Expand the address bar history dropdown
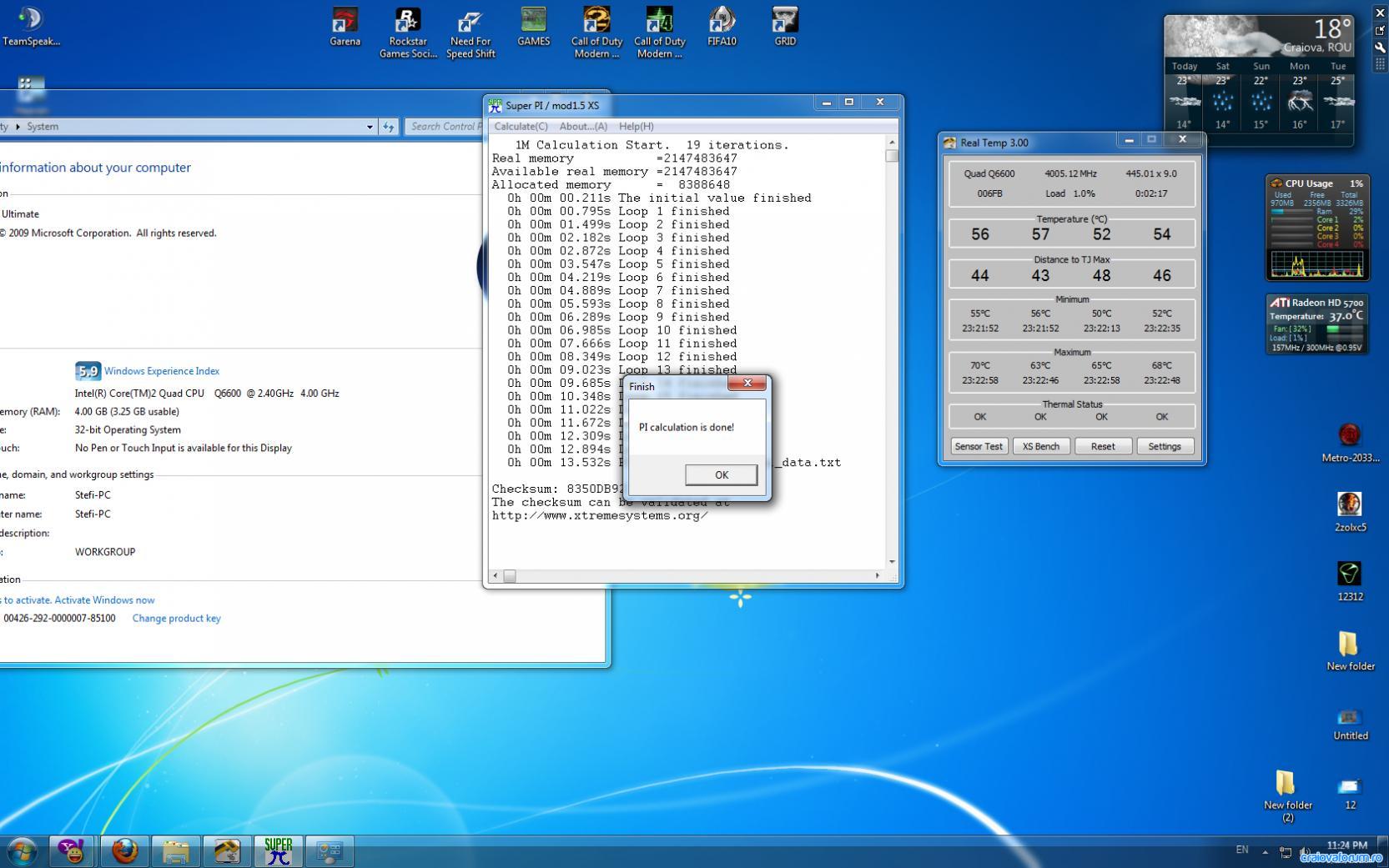Screen dimensions: 1389x868 point(370,127)
